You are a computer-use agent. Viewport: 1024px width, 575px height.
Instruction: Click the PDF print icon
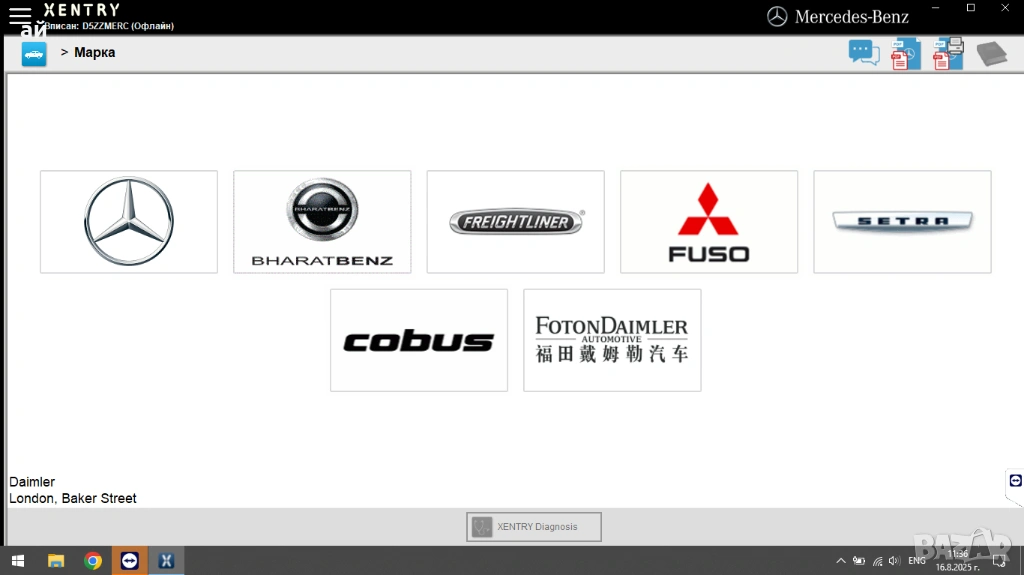point(948,53)
